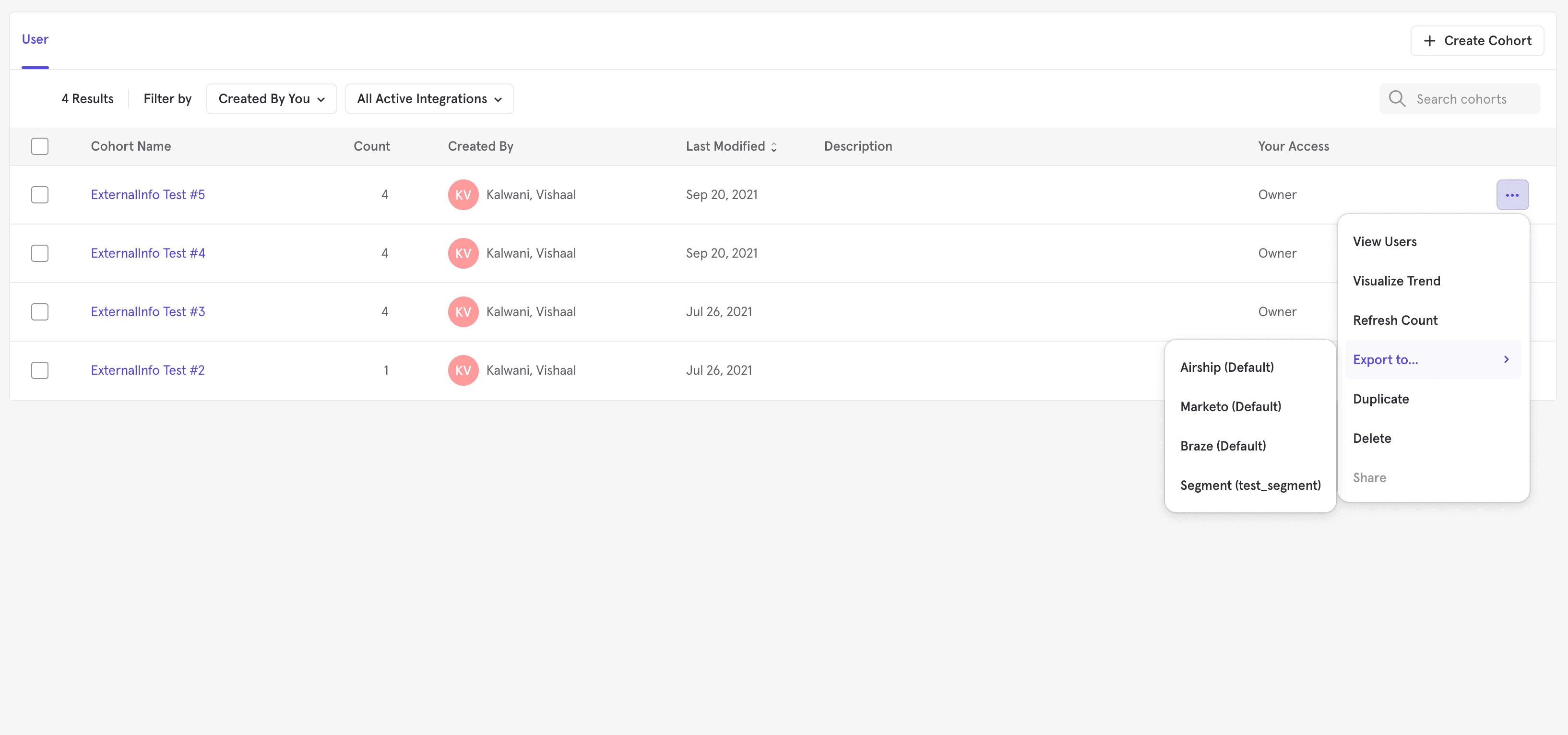Image resolution: width=1568 pixels, height=735 pixels.
Task: Choose Segment (test_segment) export option
Action: click(1250, 486)
